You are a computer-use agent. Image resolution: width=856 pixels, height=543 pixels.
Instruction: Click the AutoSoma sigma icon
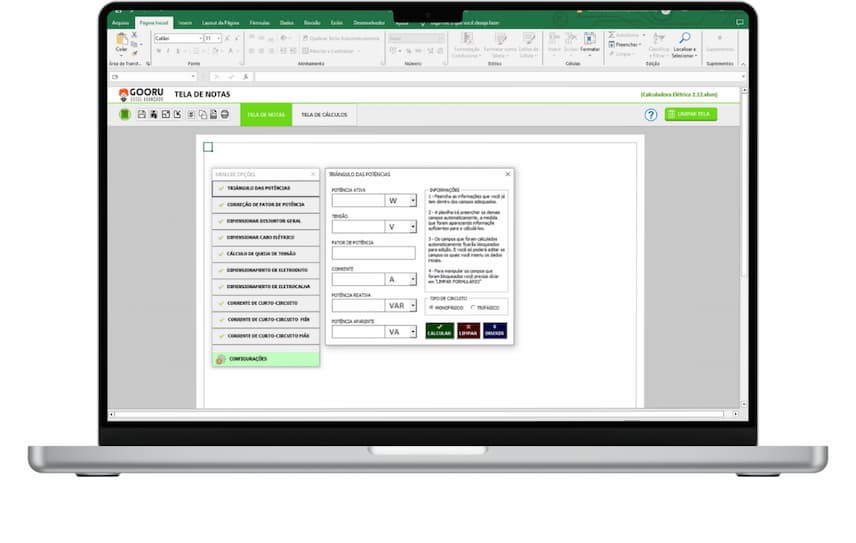(611, 35)
